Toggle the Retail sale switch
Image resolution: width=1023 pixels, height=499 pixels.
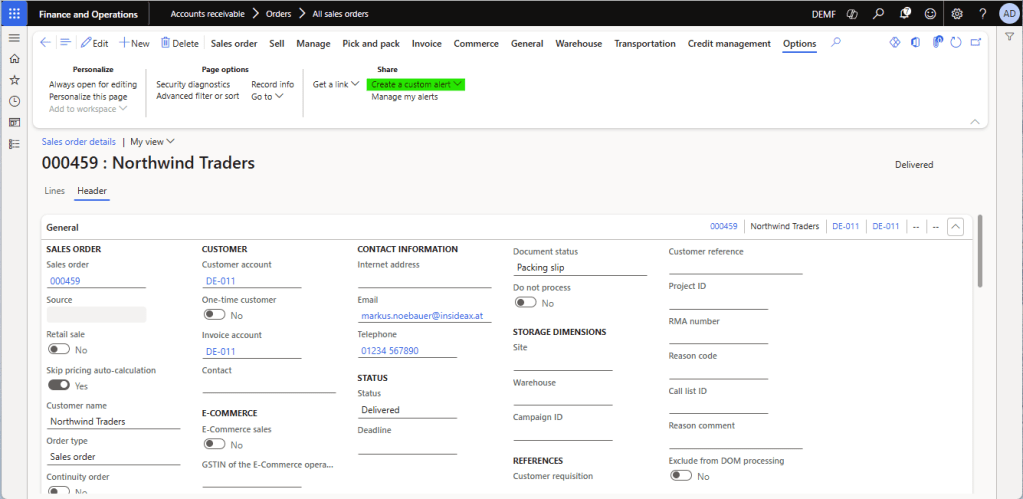(x=58, y=350)
